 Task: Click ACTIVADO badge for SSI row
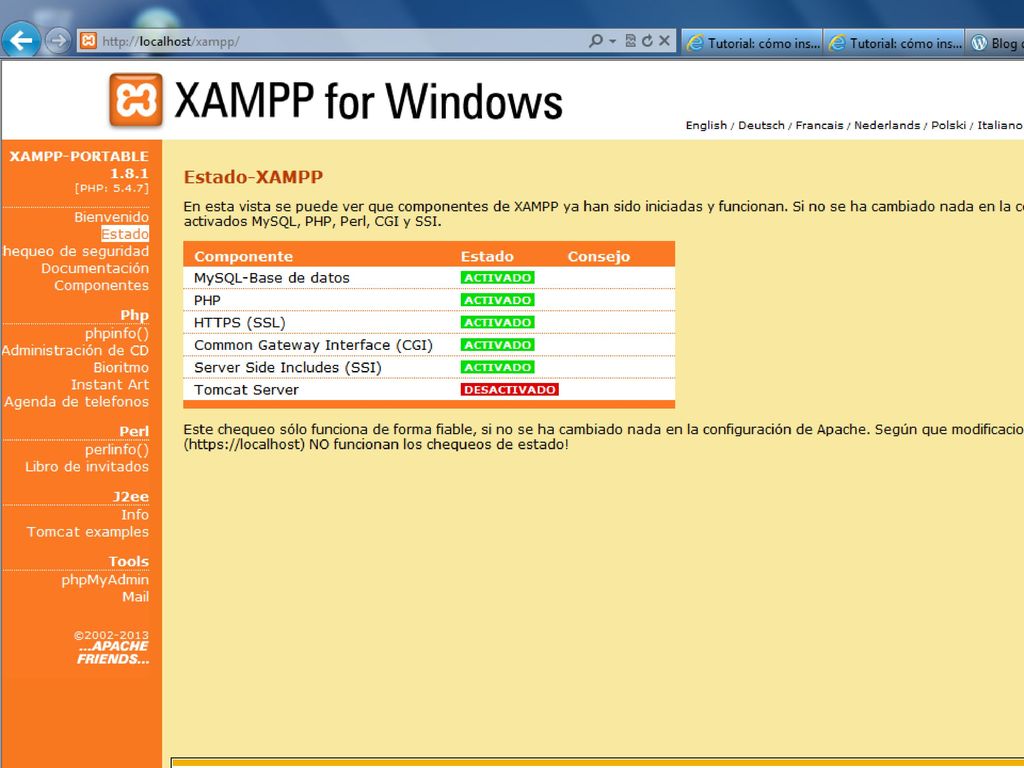[x=498, y=367]
